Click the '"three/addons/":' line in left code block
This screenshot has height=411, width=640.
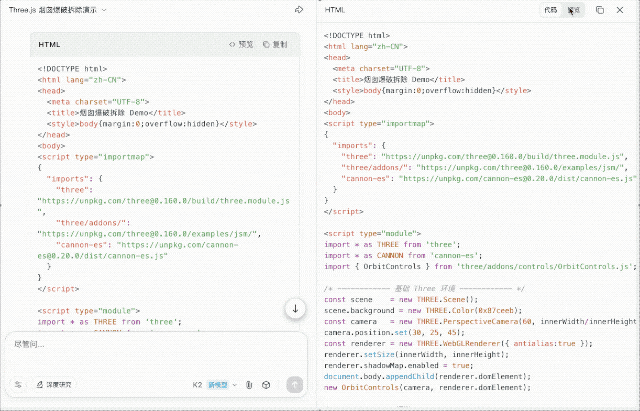(x=93, y=223)
